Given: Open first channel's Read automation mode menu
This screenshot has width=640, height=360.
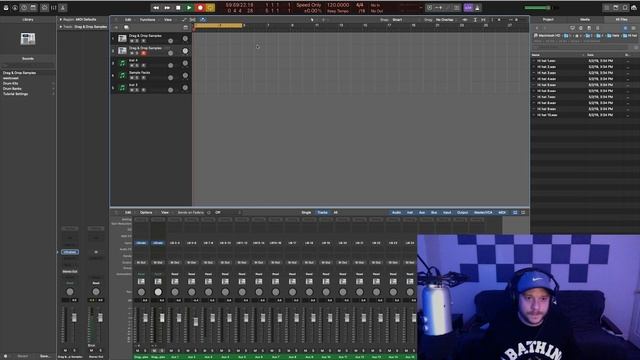Looking at the screenshot, I should pyautogui.click(x=141, y=274).
